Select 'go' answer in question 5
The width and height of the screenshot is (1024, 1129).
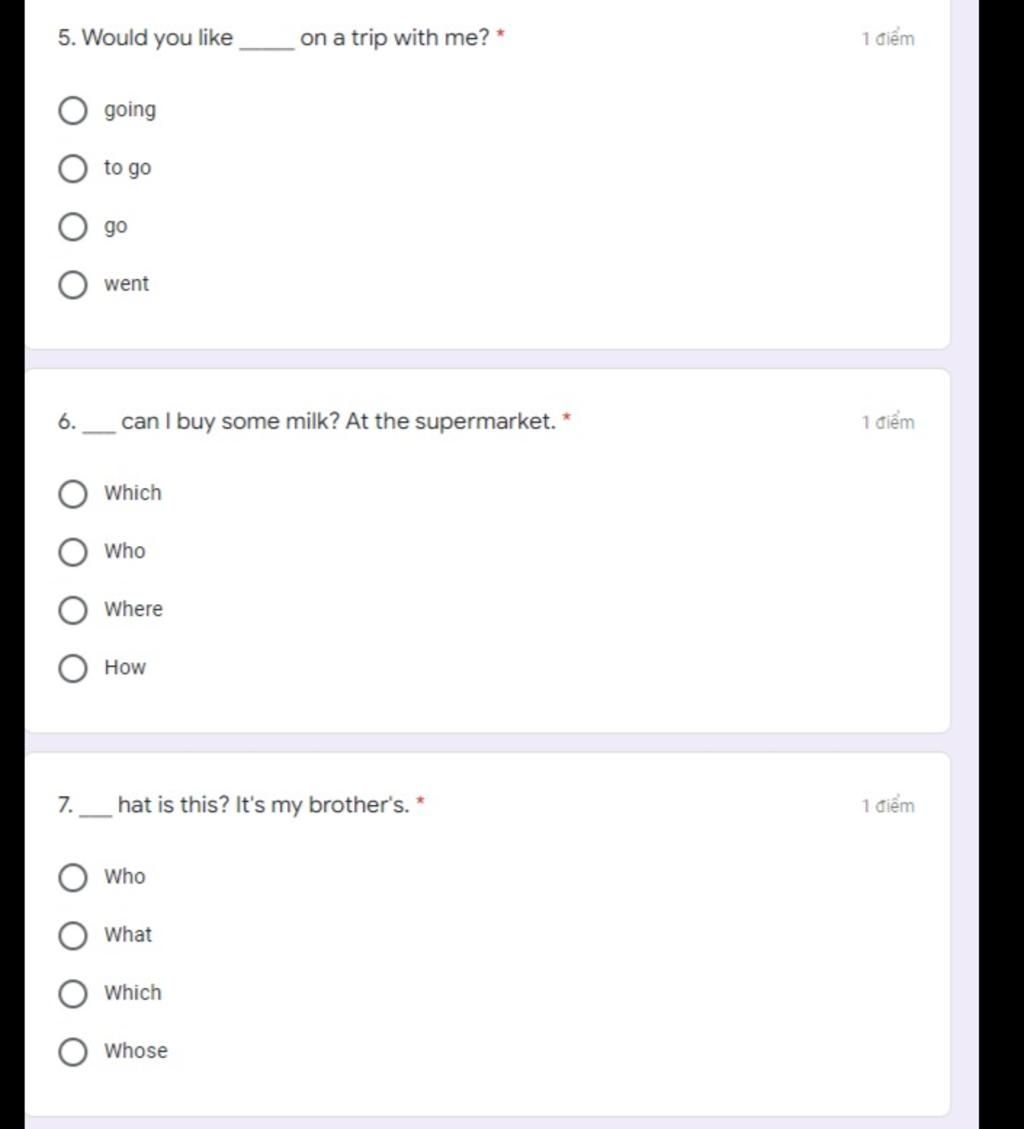point(73,227)
